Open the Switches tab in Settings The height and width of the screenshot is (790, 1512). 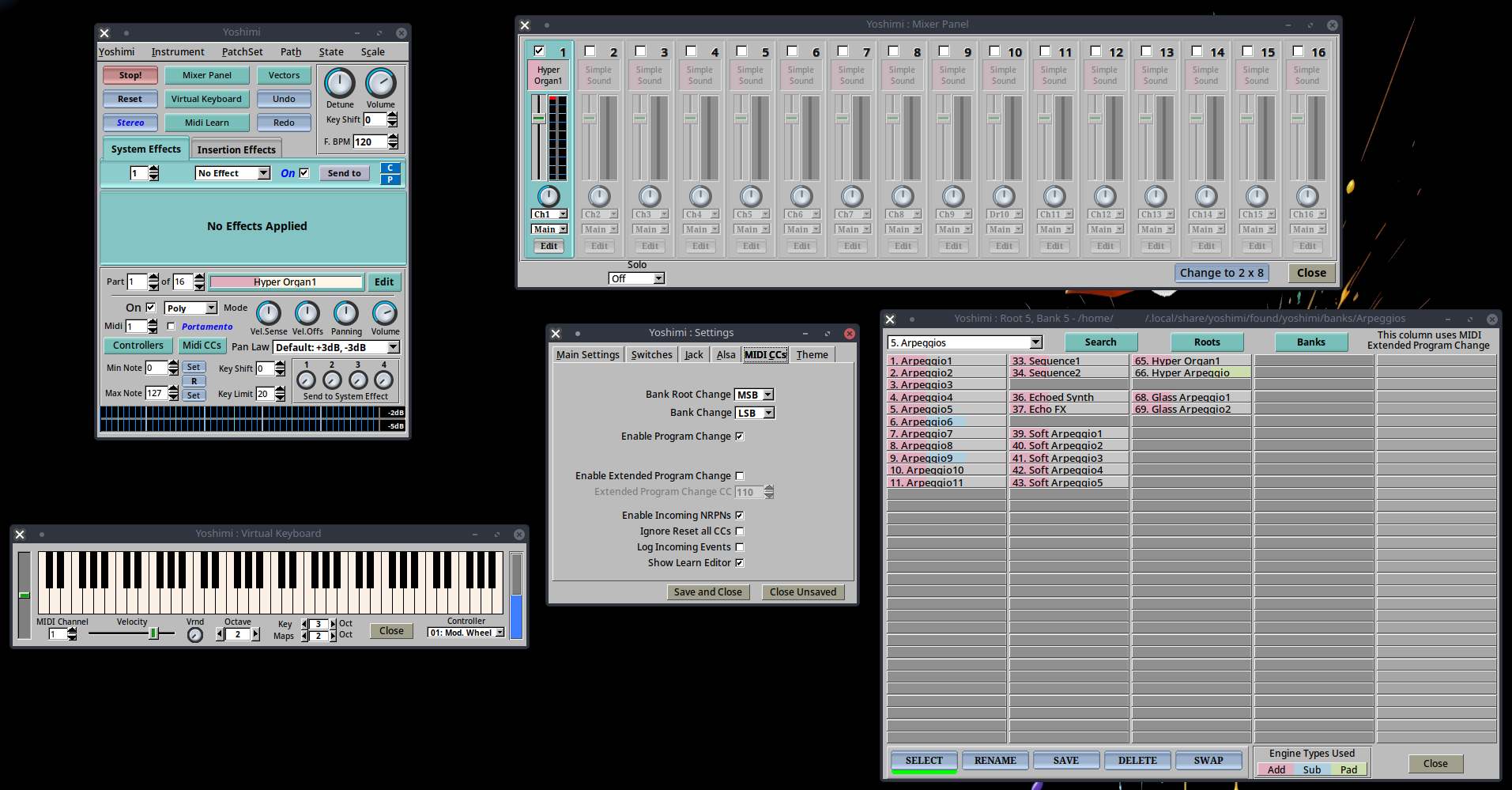click(652, 355)
